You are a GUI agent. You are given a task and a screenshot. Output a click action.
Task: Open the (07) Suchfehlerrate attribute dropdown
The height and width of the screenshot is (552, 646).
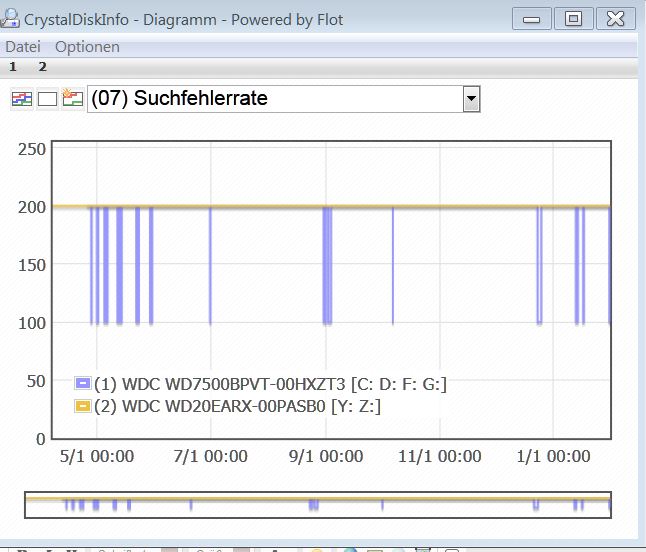pyautogui.click(x=283, y=99)
